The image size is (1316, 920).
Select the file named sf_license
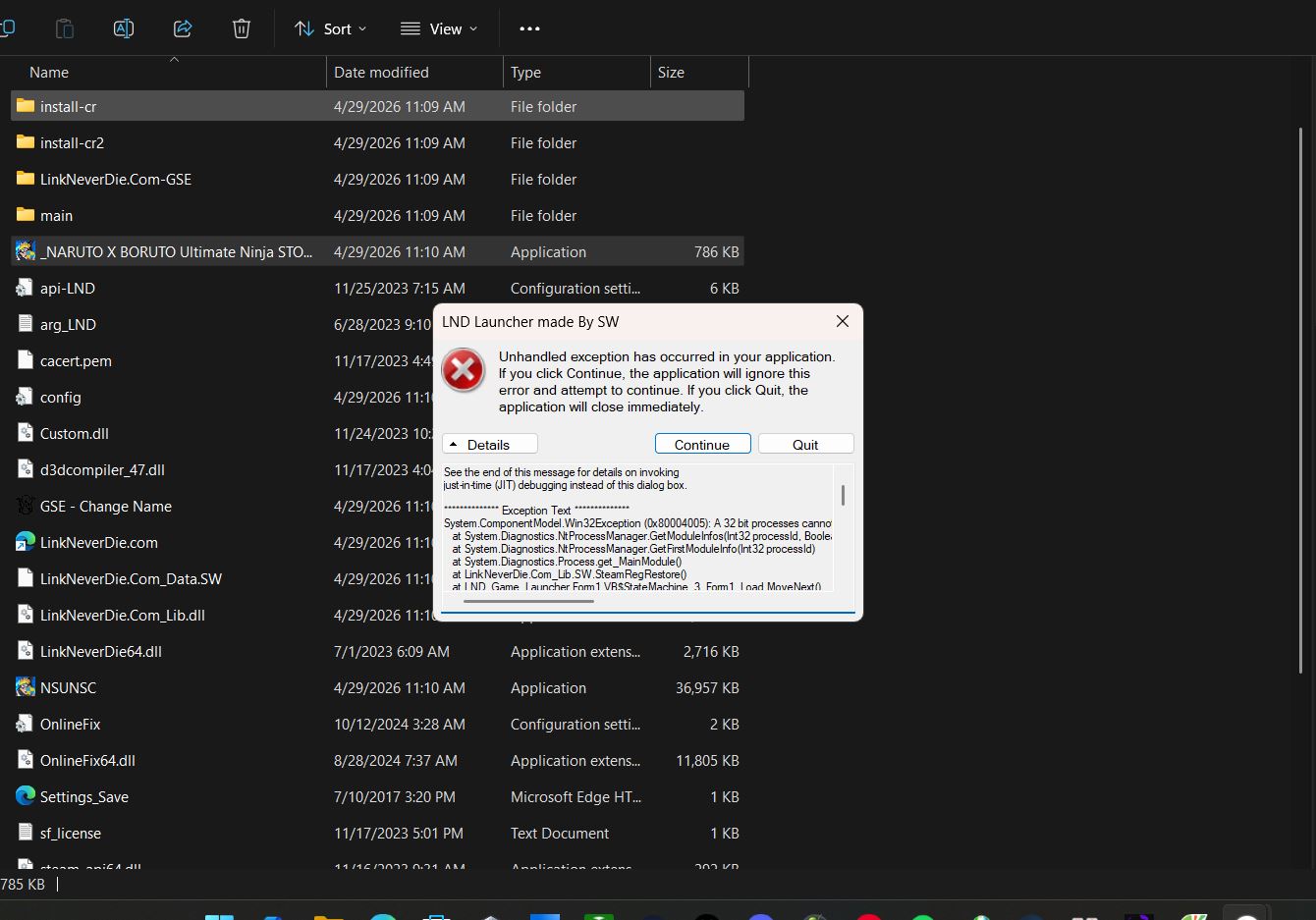tap(71, 833)
